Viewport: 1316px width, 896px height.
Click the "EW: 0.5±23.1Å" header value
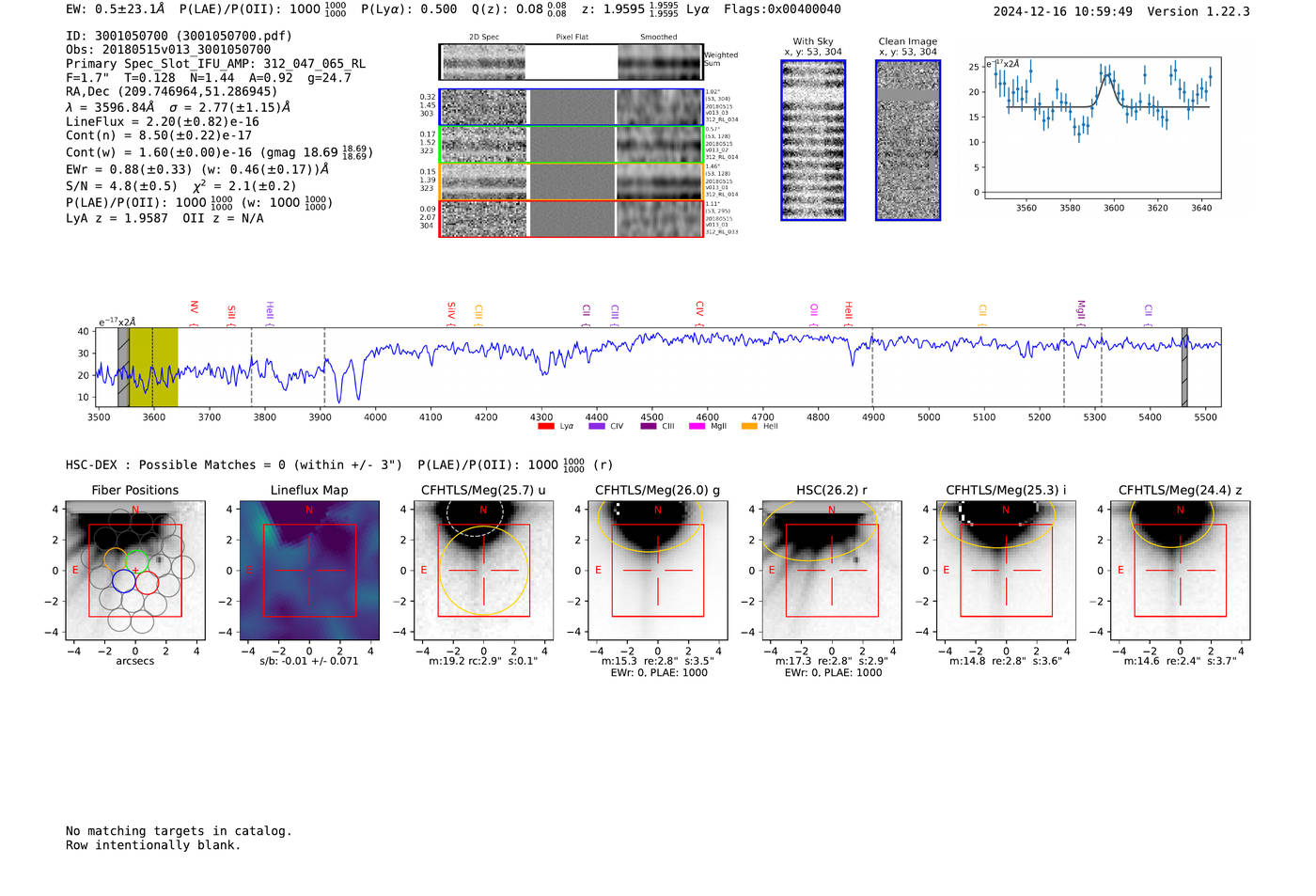115,9
